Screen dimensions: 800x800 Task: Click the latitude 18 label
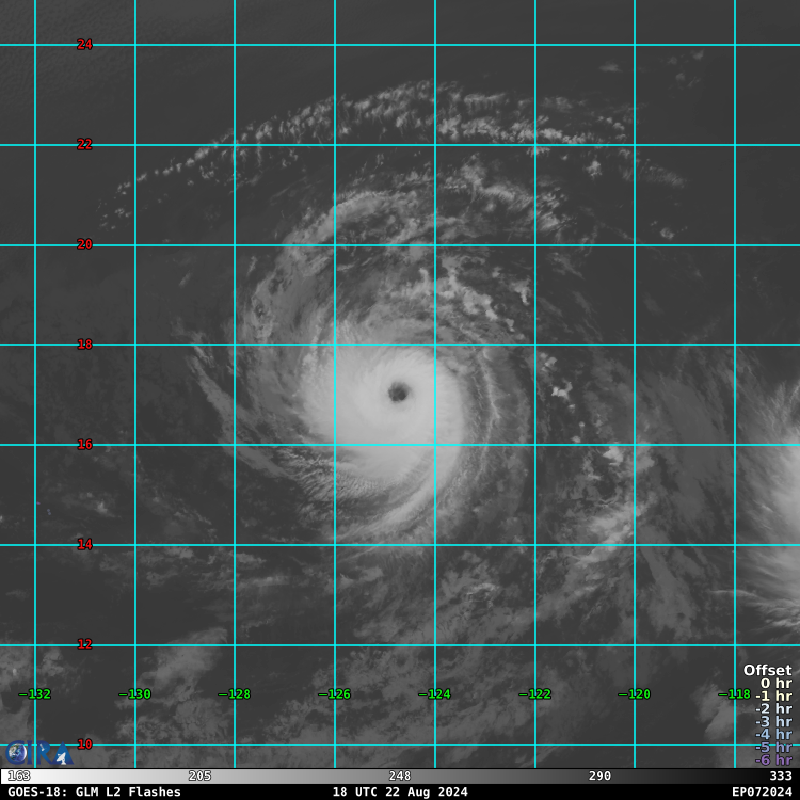pyautogui.click(x=85, y=345)
